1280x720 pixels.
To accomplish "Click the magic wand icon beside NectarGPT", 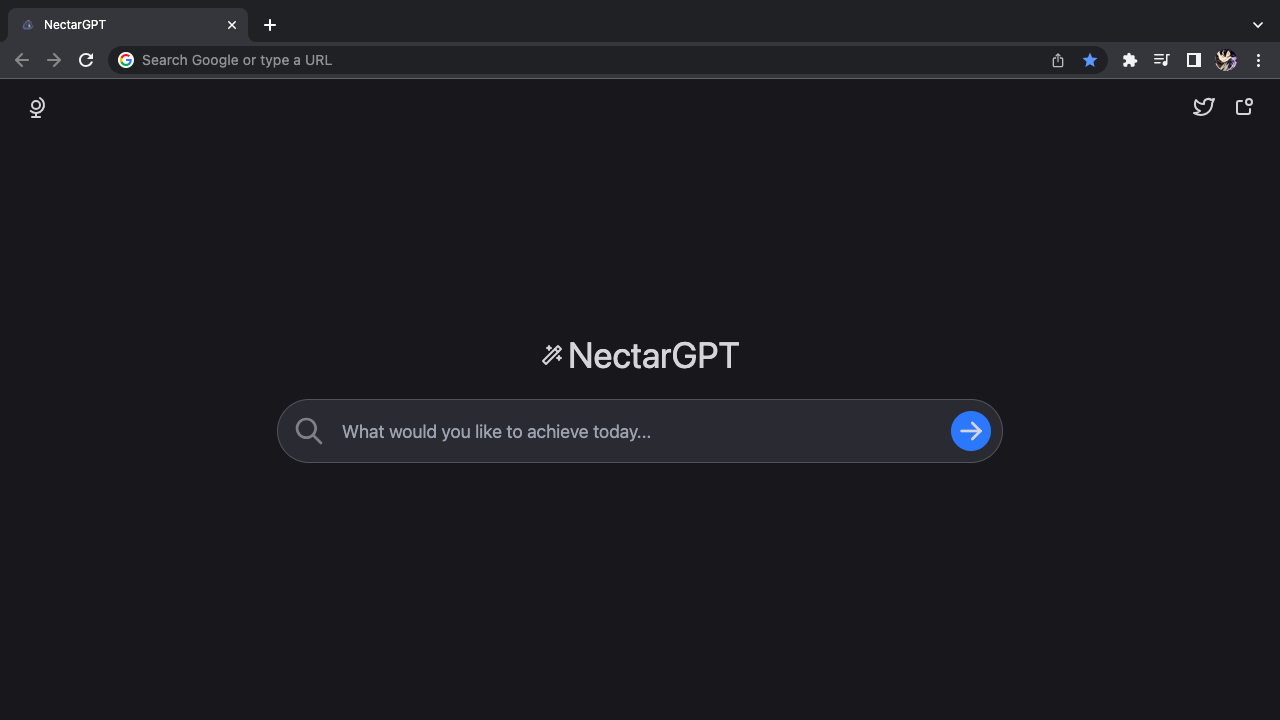I will 552,355.
